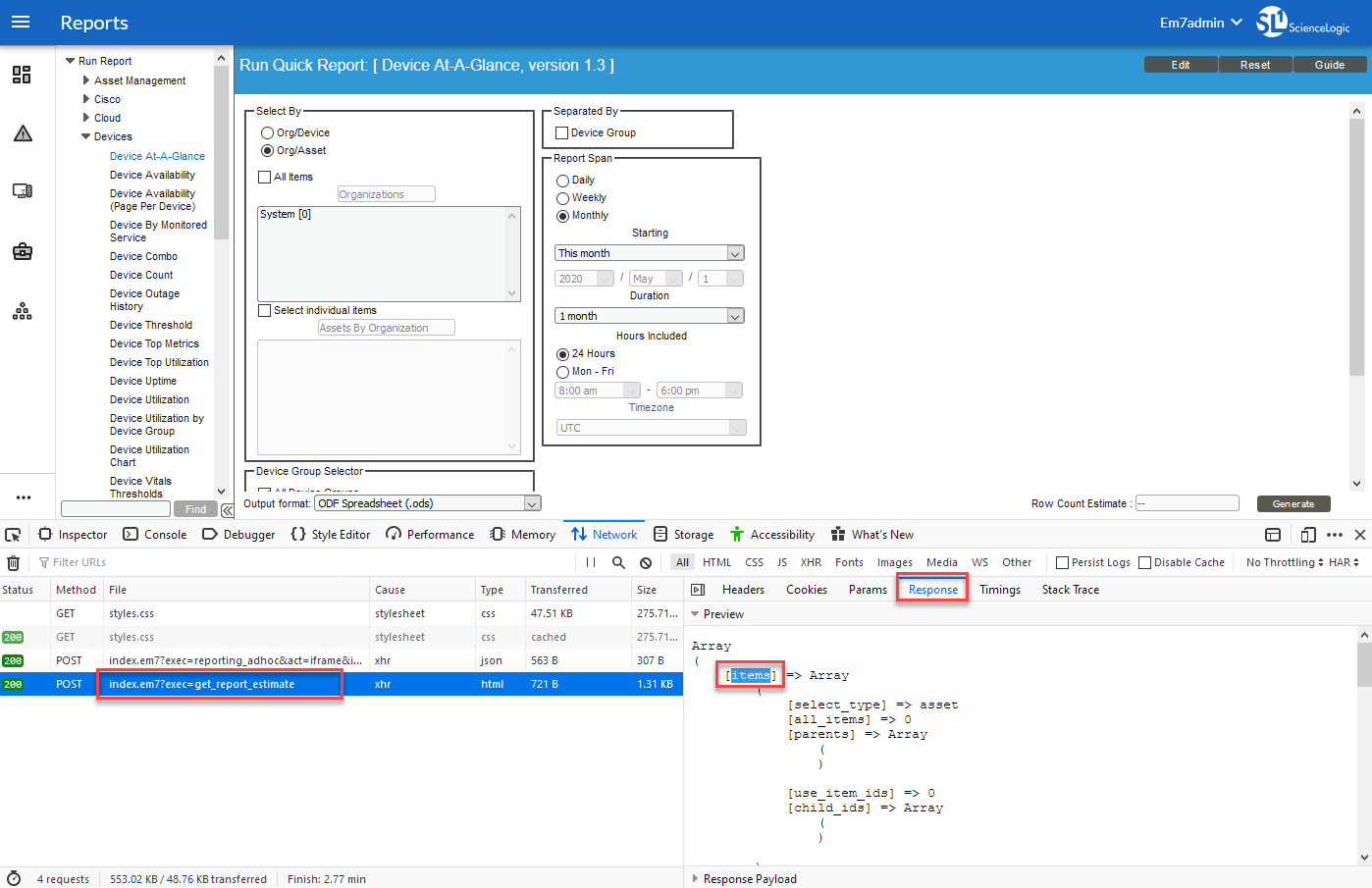Open the Devices monitor icon in sidebar

(x=22, y=191)
